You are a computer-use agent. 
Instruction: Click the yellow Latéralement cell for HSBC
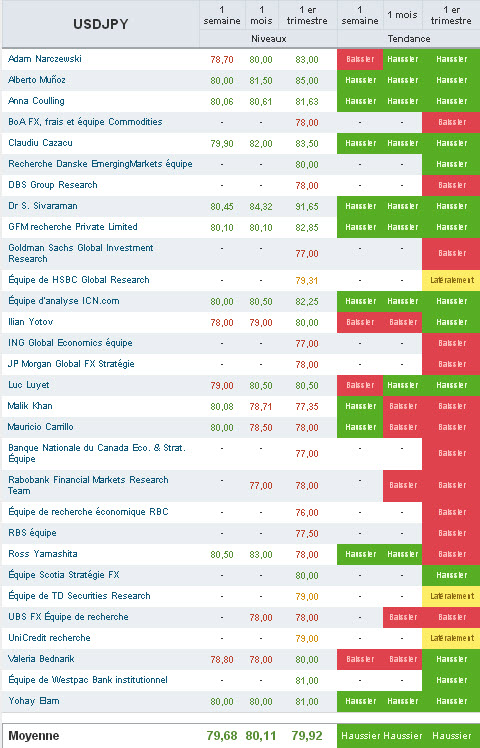pos(451,280)
